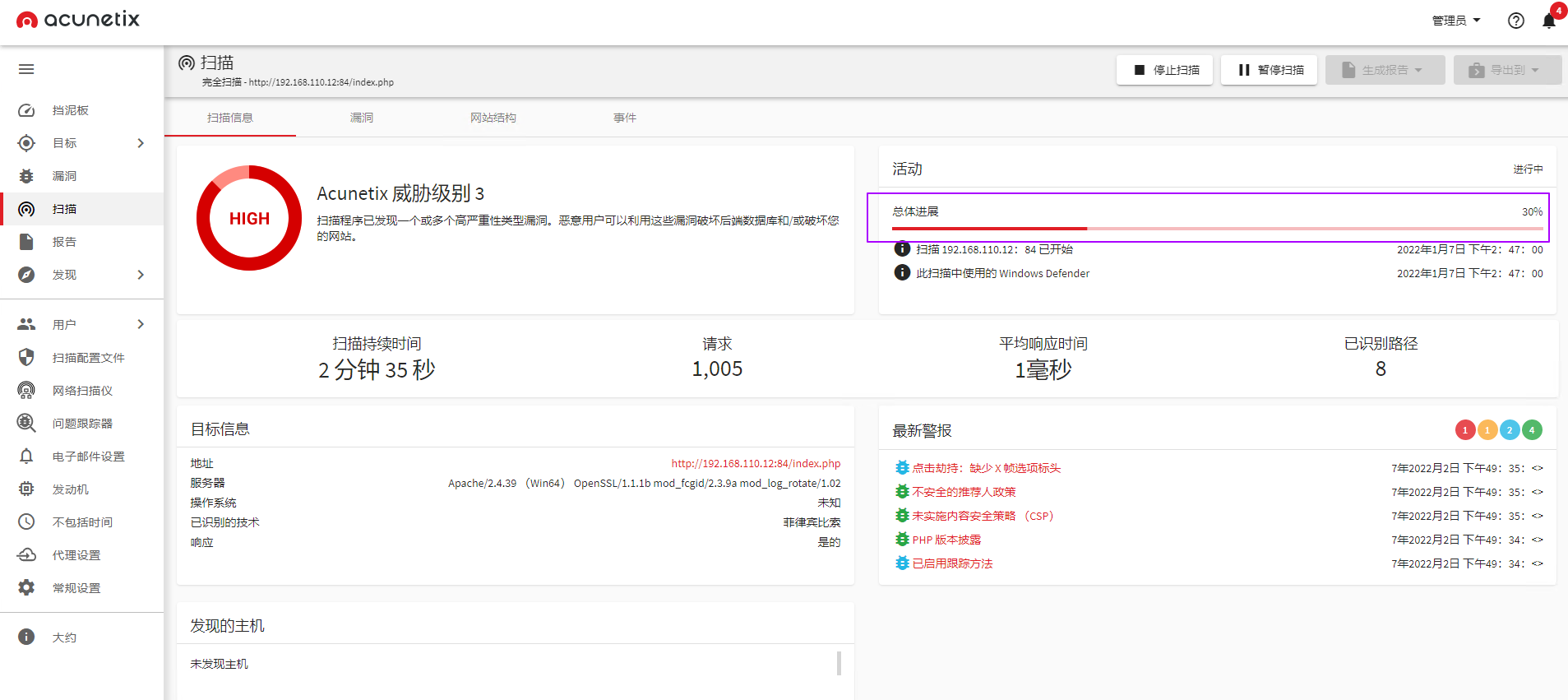Click the green informational count badge
The height and width of the screenshot is (700, 1568).
pyautogui.click(x=1532, y=429)
